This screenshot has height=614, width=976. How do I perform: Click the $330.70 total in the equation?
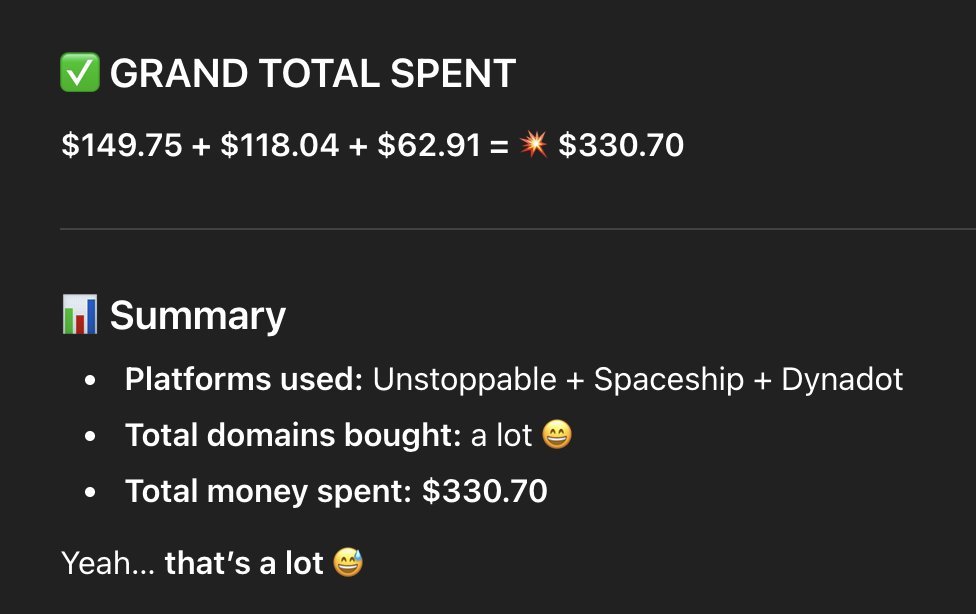tap(621, 145)
